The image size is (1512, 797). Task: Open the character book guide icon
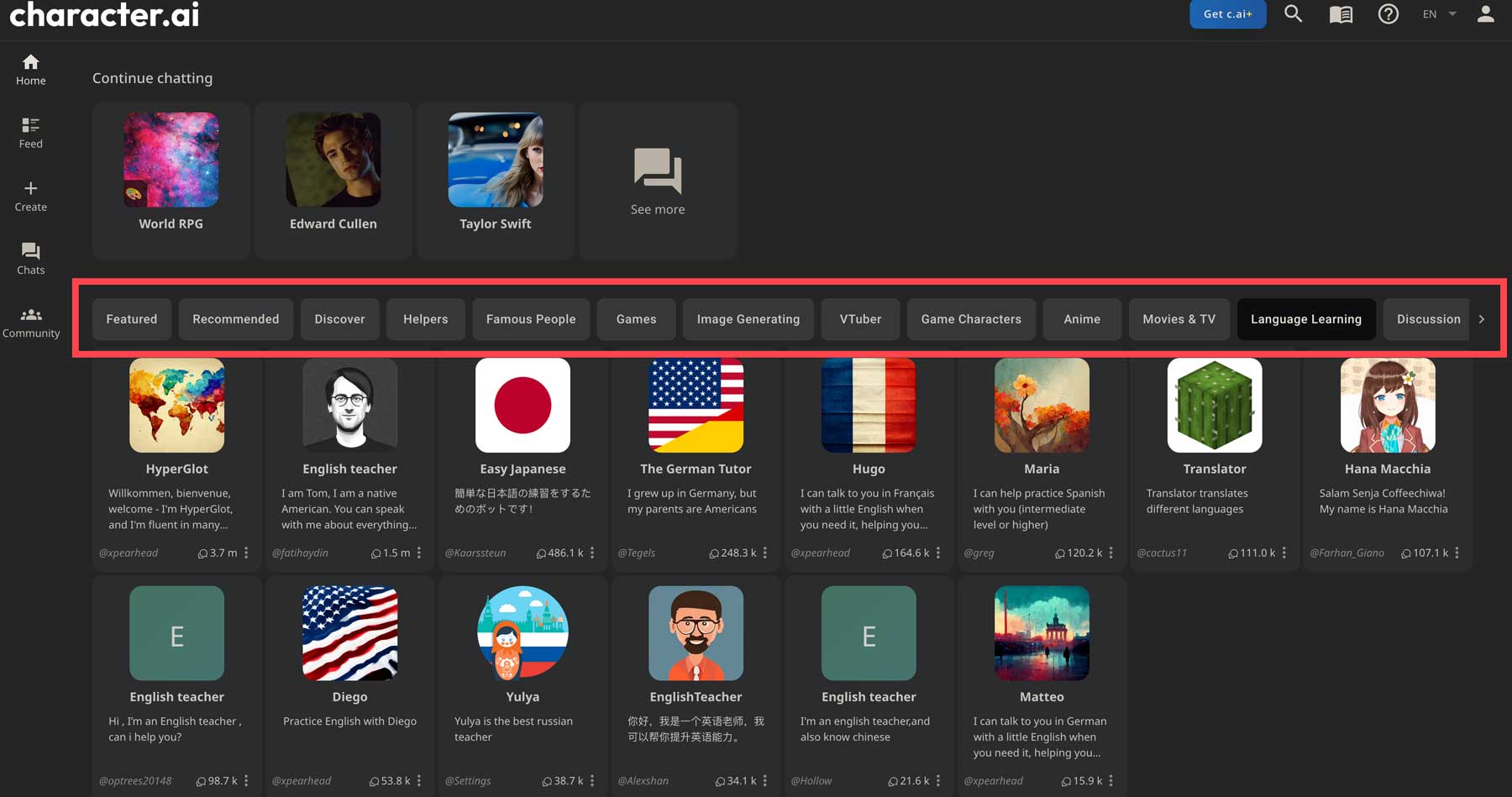coord(1340,13)
